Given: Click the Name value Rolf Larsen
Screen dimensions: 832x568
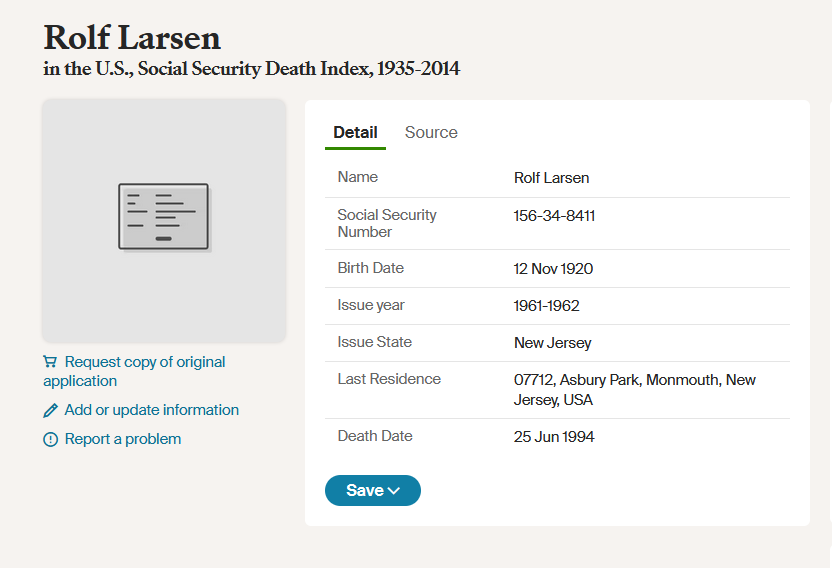Looking at the screenshot, I should [551, 178].
